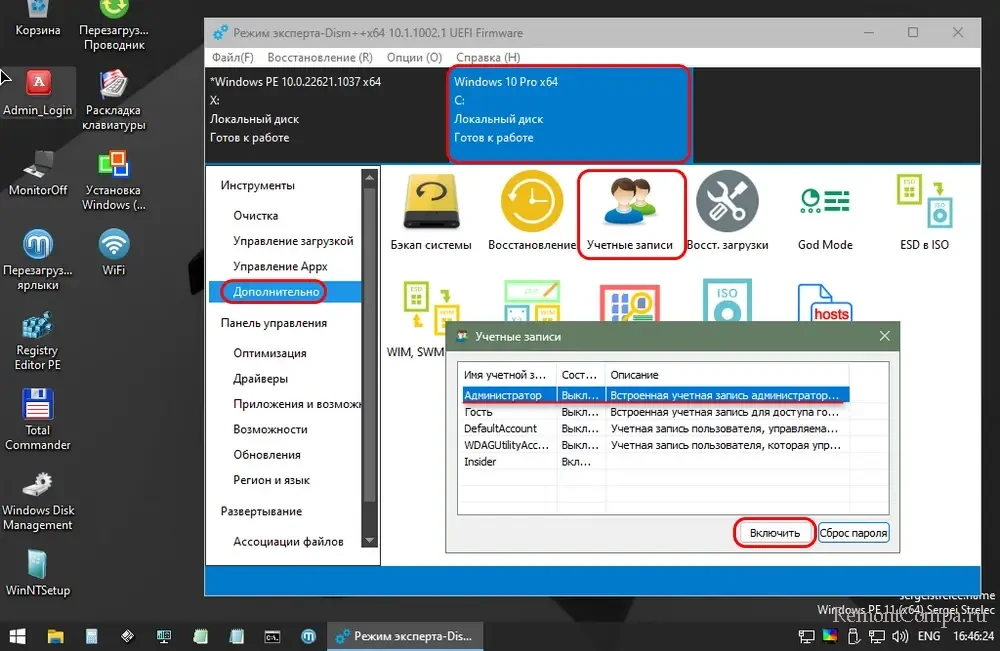
Task: Click the sidebar scroll-up arrow
Action: point(369,178)
